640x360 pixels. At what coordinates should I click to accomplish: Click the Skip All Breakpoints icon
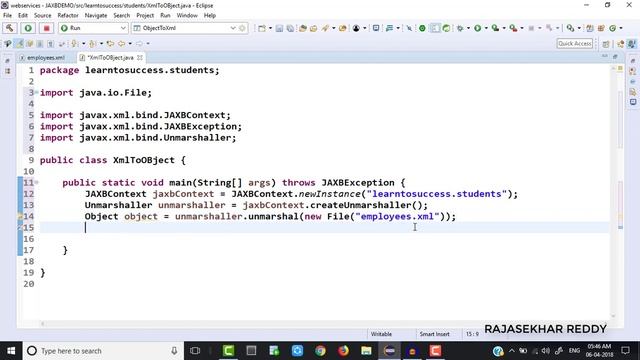click(x=409, y=28)
